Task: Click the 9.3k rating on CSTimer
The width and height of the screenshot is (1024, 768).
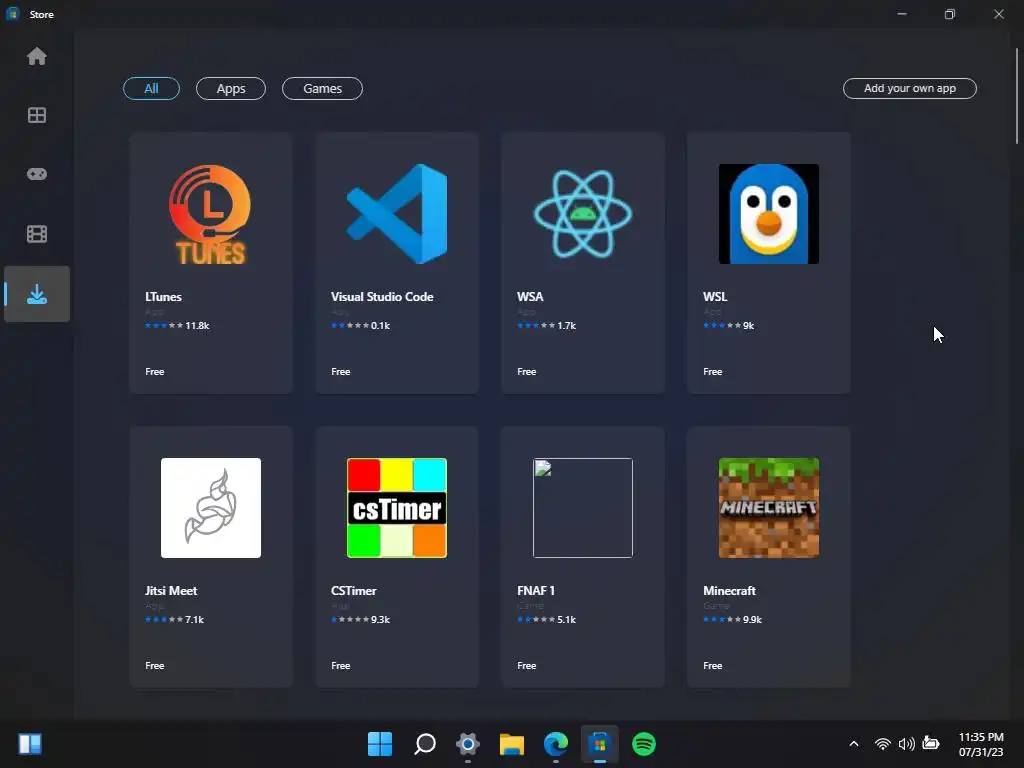Action: 380,619
